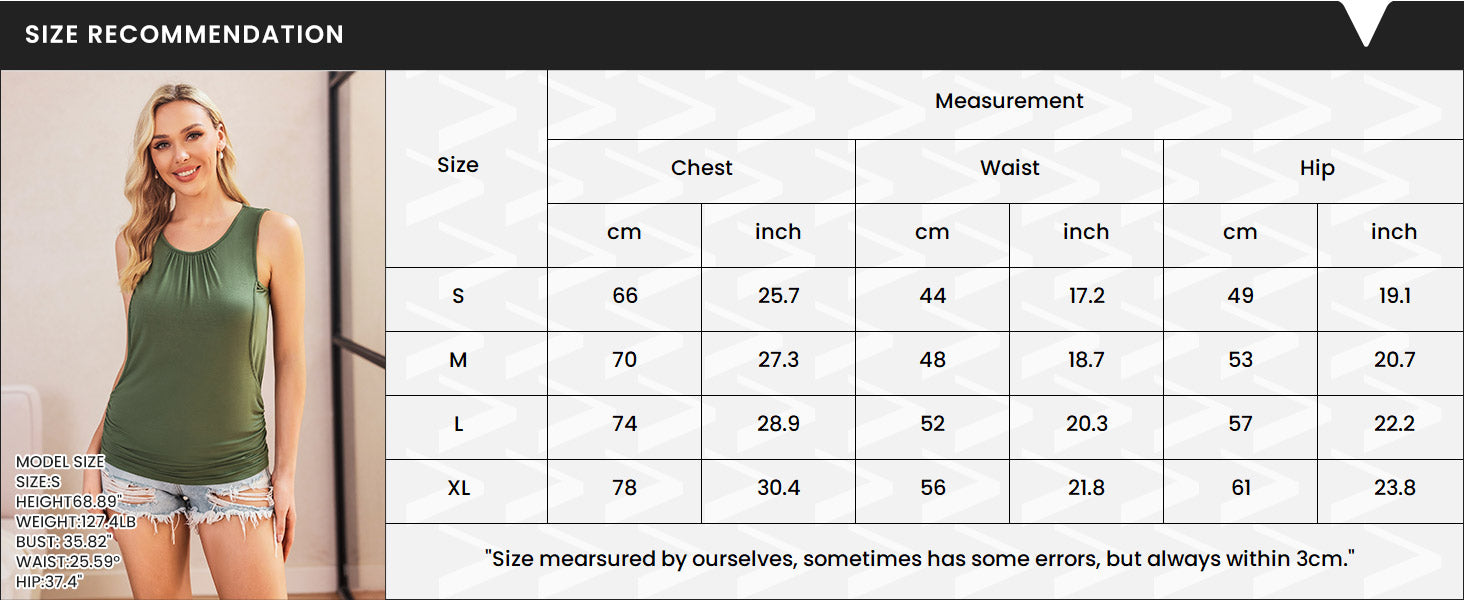Select the 18.7 waist inch value
1464x600 pixels.
pos(1086,360)
